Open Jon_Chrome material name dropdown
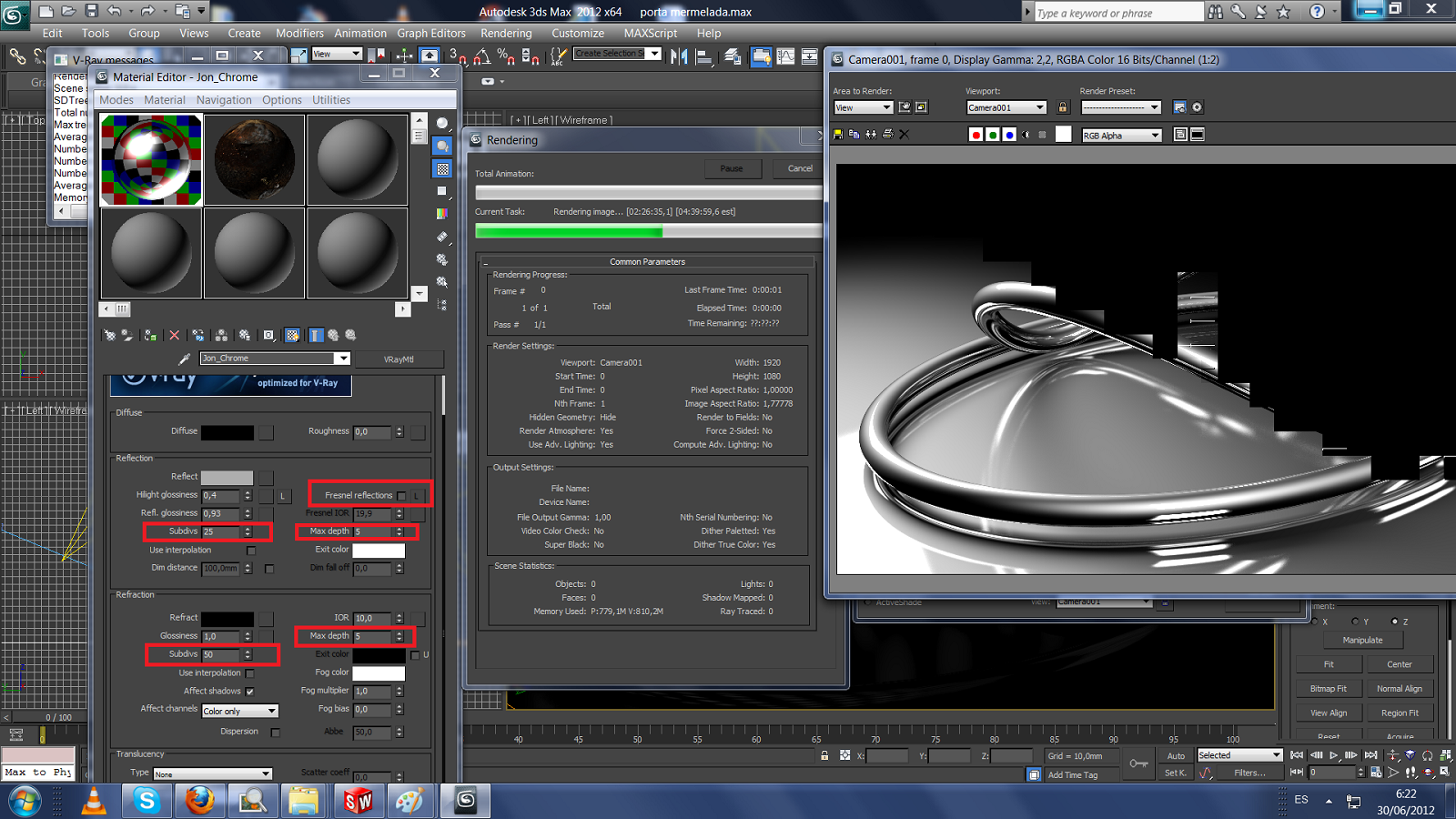Image resolution: width=1456 pixels, height=819 pixels. click(275, 359)
